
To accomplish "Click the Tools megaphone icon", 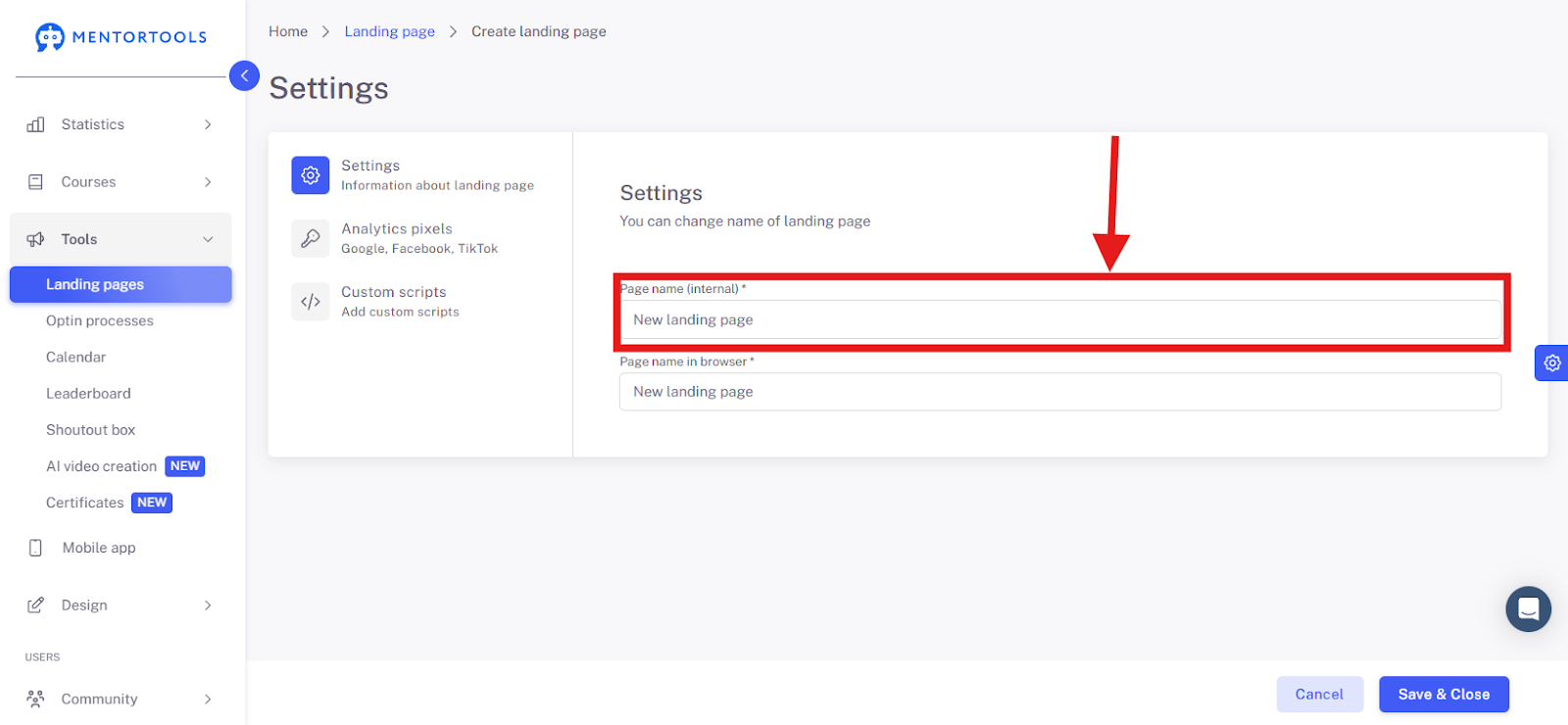I will click(x=36, y=239).
